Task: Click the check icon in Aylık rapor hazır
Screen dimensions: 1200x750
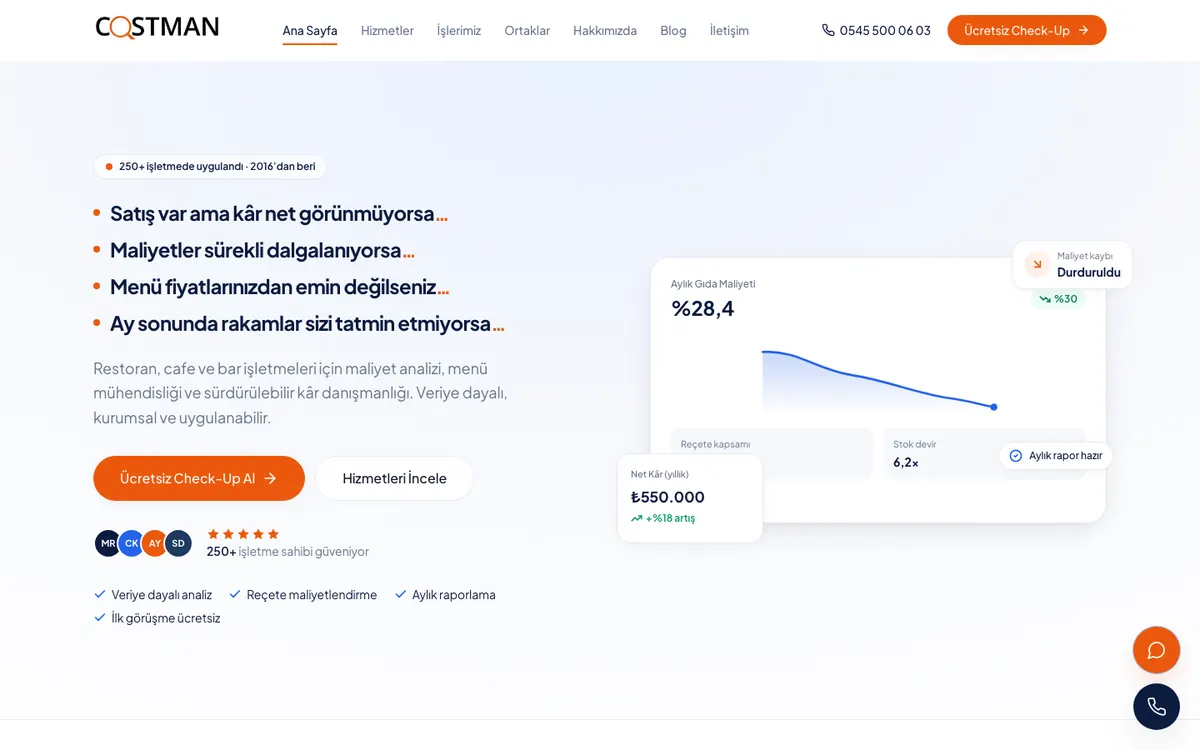Action: tap(1016, 456)
